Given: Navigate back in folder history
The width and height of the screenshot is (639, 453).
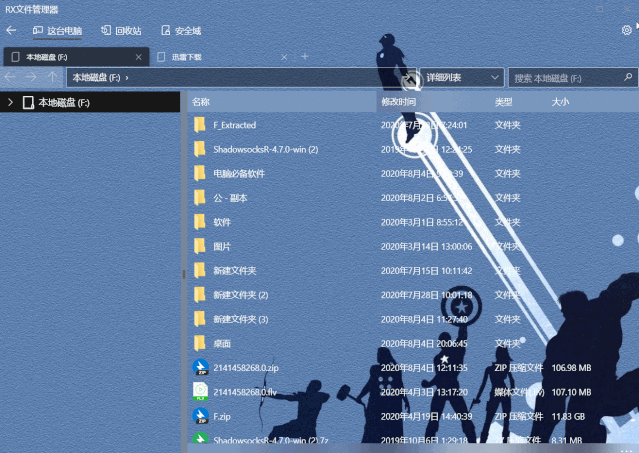Looking at the screenshot, I should pos(10,77).
